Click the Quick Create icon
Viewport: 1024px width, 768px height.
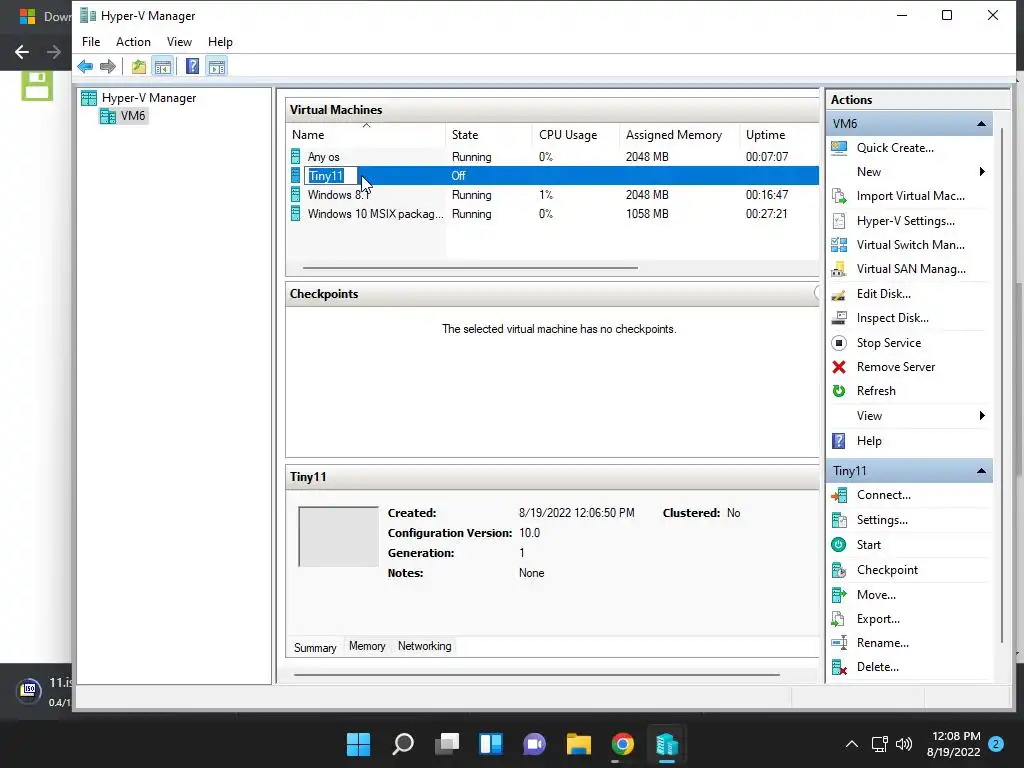point(839,148)
